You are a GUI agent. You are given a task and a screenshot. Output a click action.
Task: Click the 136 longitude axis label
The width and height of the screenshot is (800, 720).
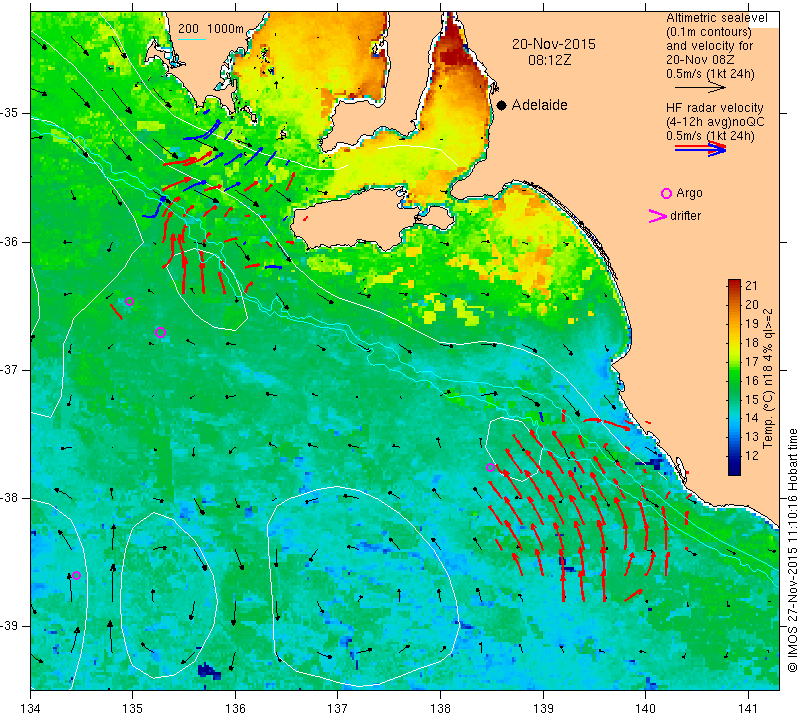(x=235, y=708)
